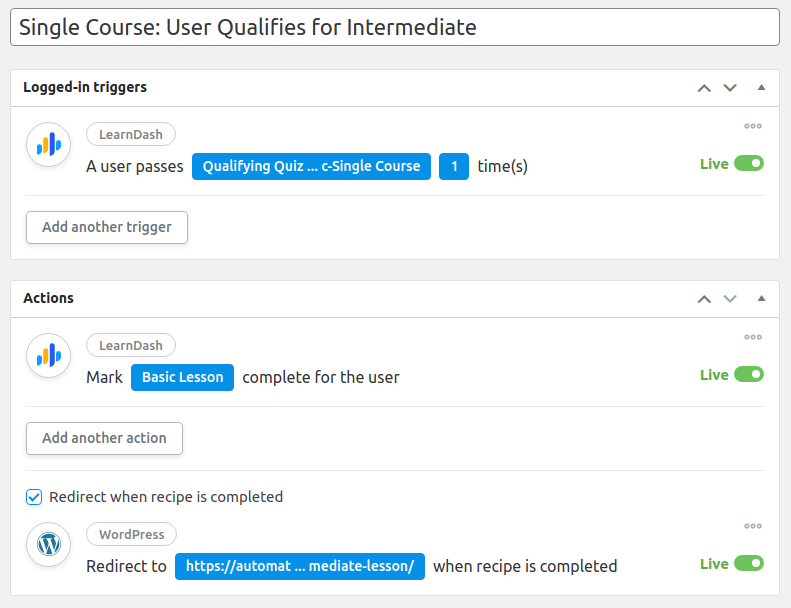Click the LearnDash icon in the trigger row
Screen dimensions: 791x608
pyautogui.click(x=48, y=145)
